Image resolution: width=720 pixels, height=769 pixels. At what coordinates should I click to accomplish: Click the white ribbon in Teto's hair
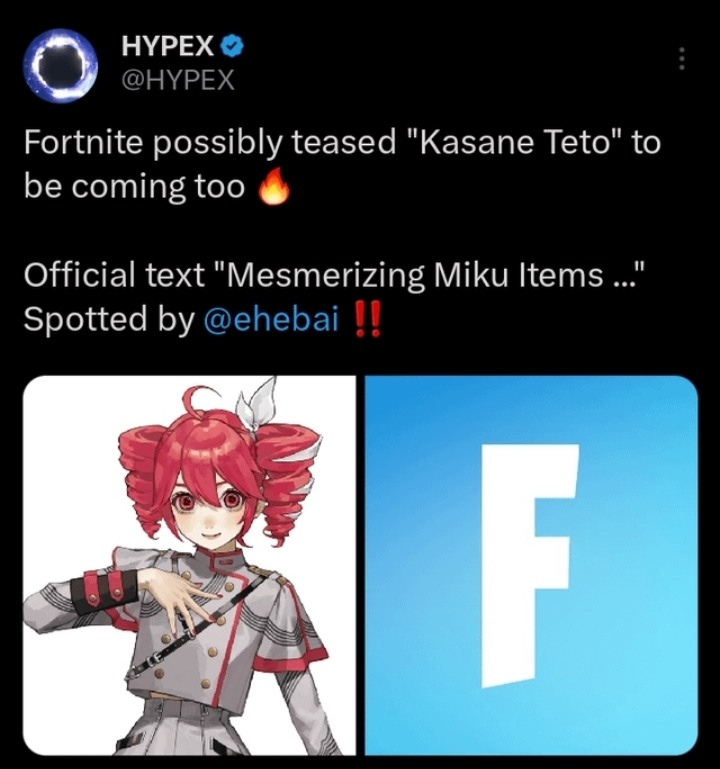tap(257, 402)
